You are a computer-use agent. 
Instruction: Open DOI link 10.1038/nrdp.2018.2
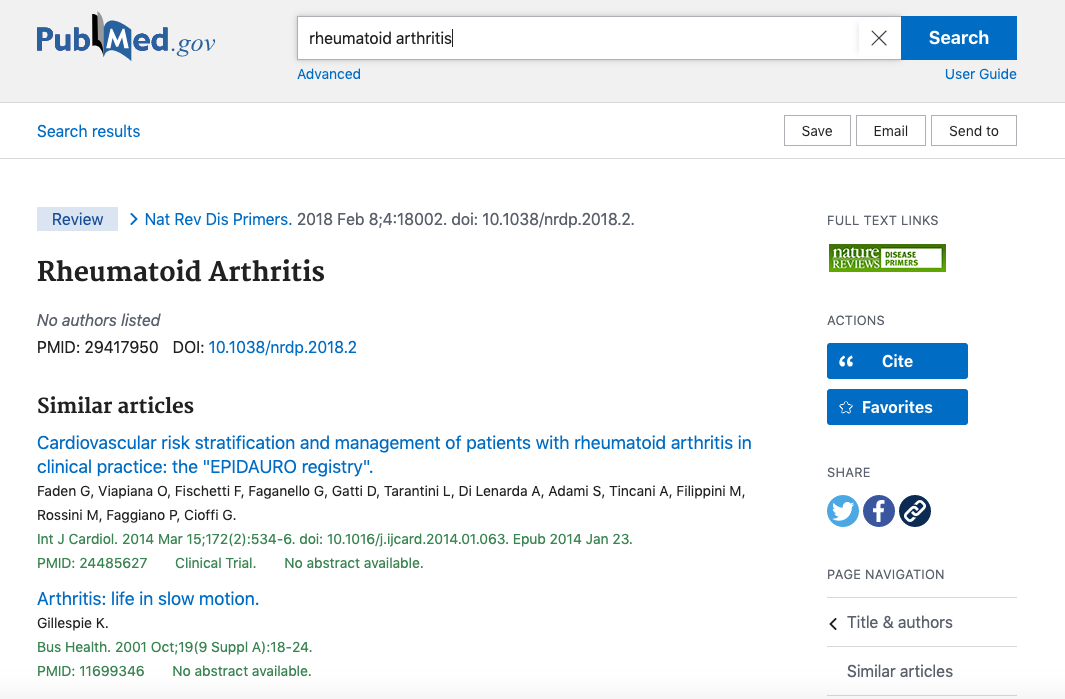point(282,347)
